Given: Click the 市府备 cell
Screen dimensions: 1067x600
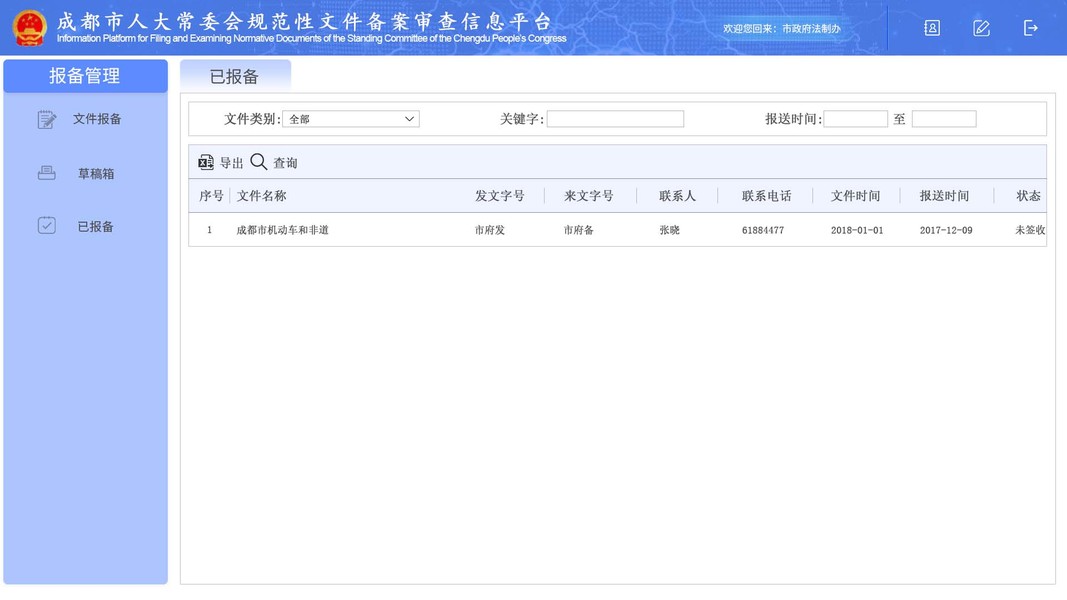Looking at the screenshot, I should click(578, 230).
